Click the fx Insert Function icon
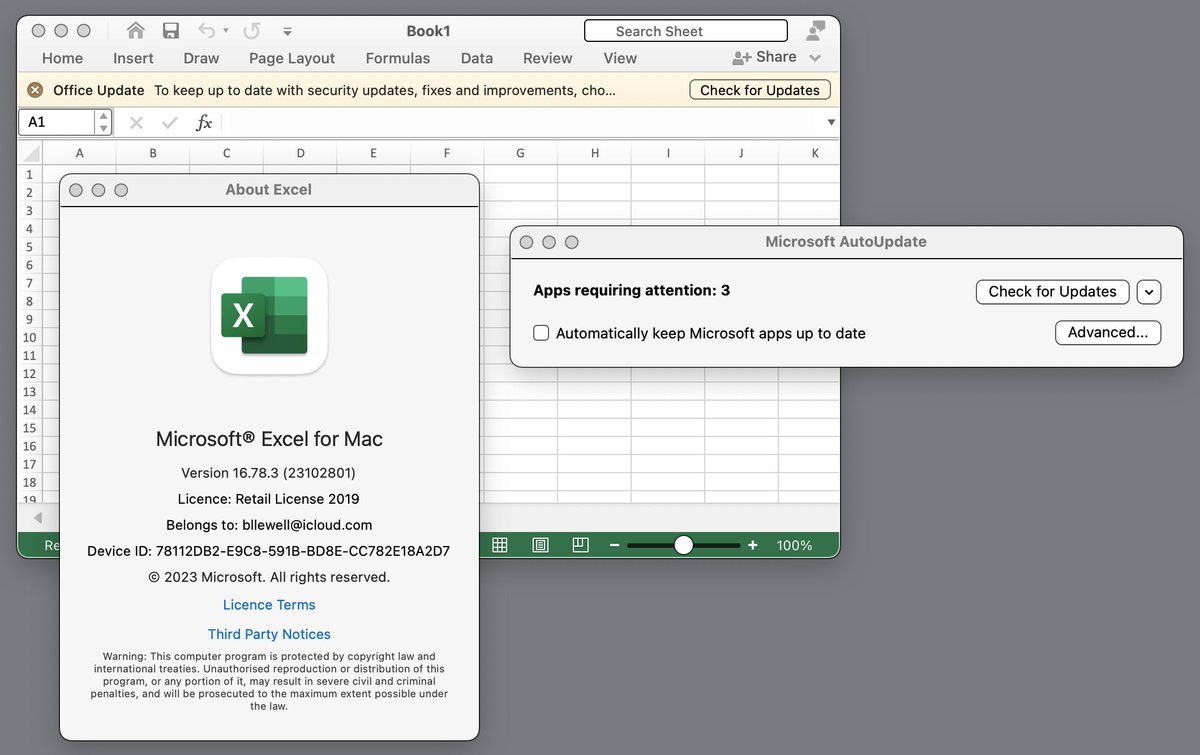1200x755 pixels. (204, 122)
